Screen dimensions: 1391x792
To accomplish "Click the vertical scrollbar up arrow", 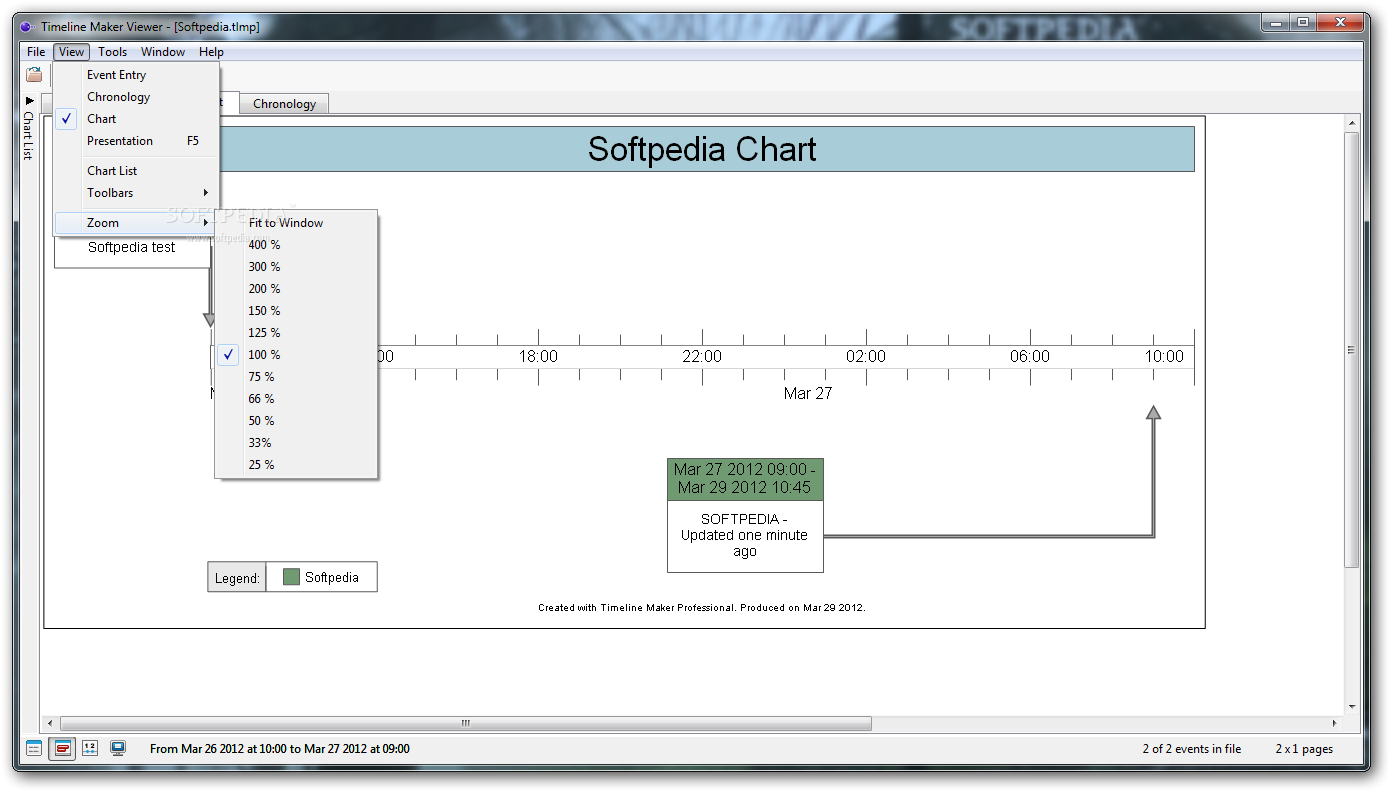I will click(x=1351, y=123).
